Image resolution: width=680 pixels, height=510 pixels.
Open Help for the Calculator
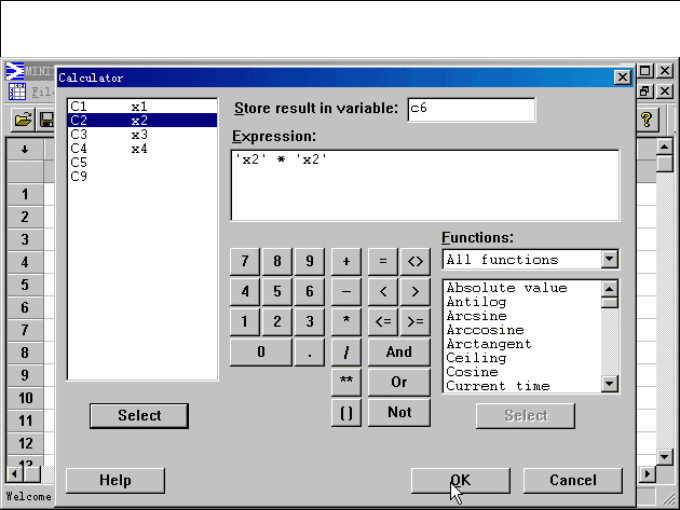pos(115,480)
